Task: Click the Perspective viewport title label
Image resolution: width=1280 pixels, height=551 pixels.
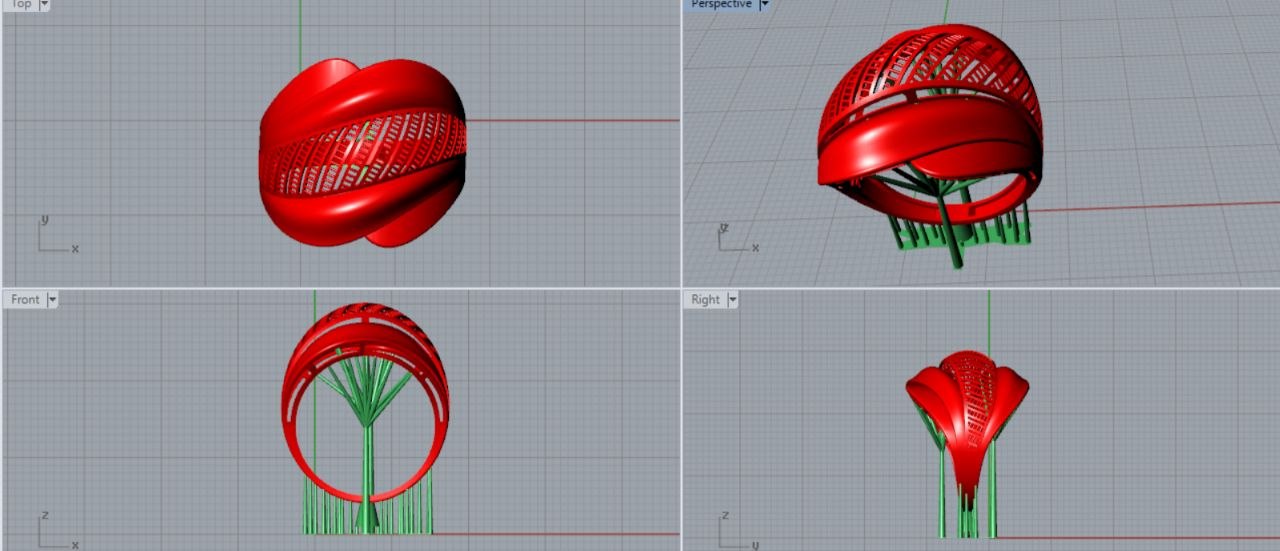Action: pos(720,5)
